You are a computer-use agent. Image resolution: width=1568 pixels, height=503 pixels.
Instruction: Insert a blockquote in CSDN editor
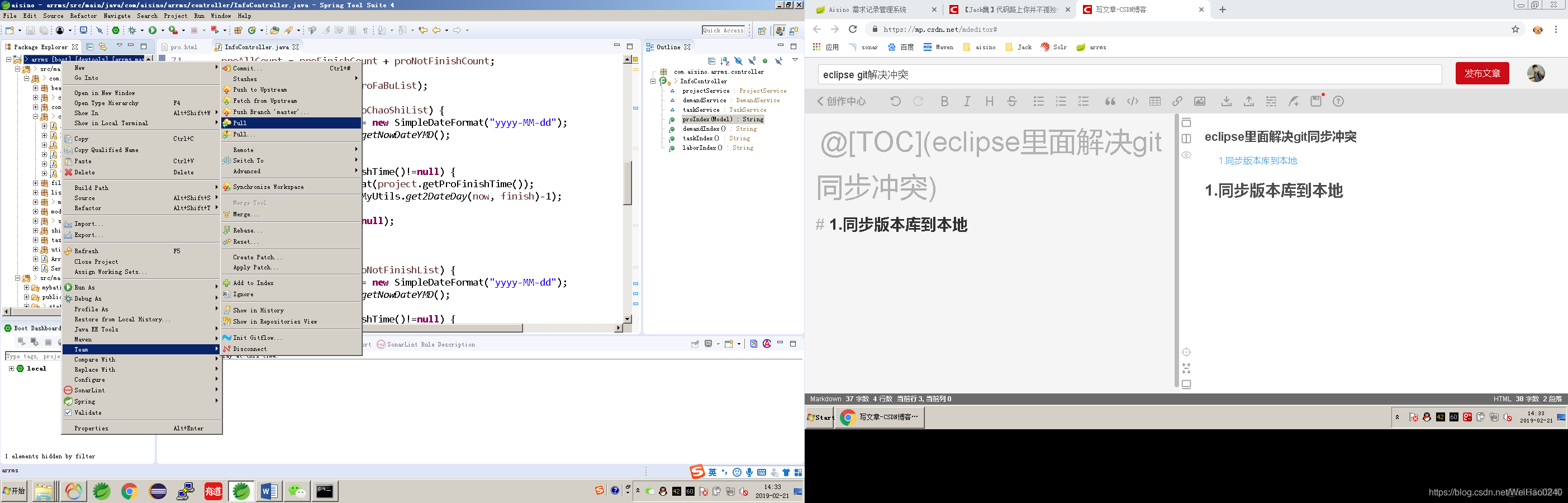click(1110, 101)
